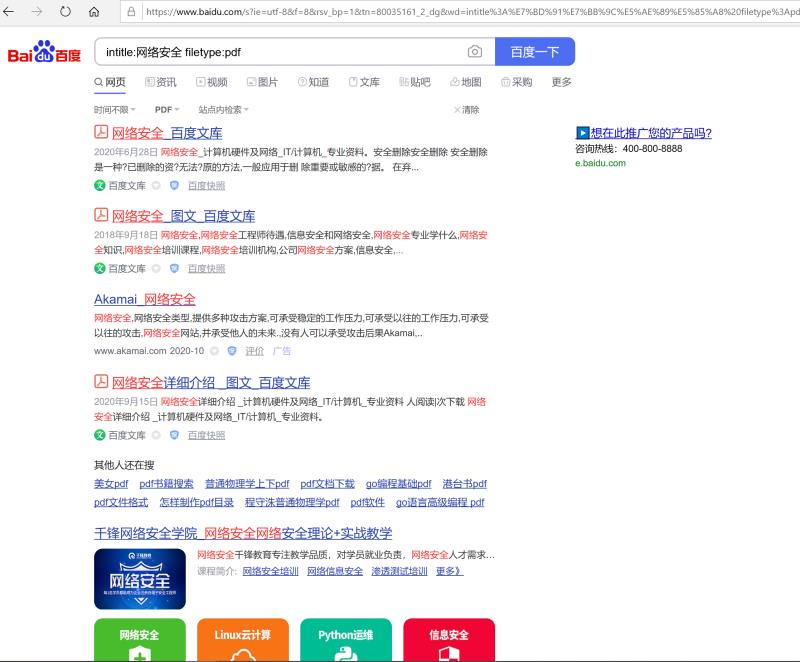800x662 pixels.
Task: Switch to the 采购 tab
Action: 516,82
